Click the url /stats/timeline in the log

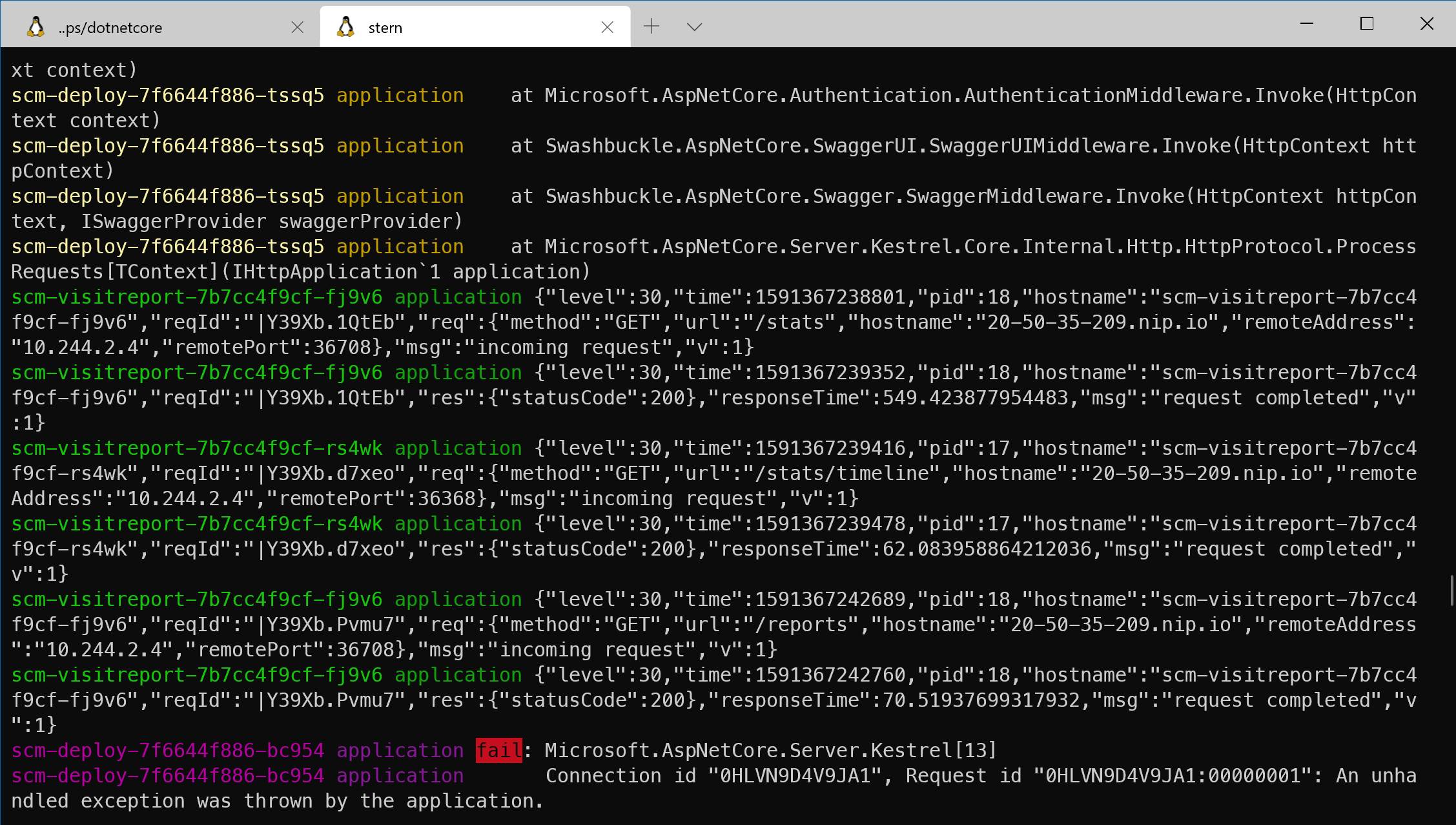(x=839, y=473)
